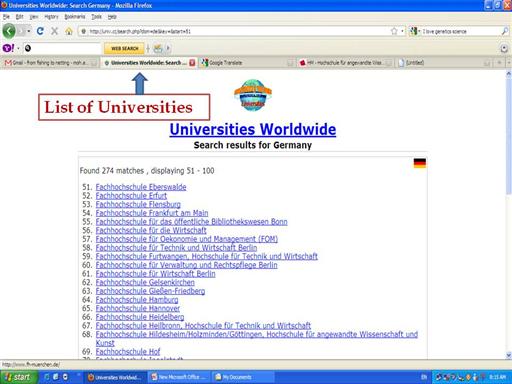Reload the page with the Refresh icon
Viewport: 512px width, 384px height.
click(x=40, y=31)
